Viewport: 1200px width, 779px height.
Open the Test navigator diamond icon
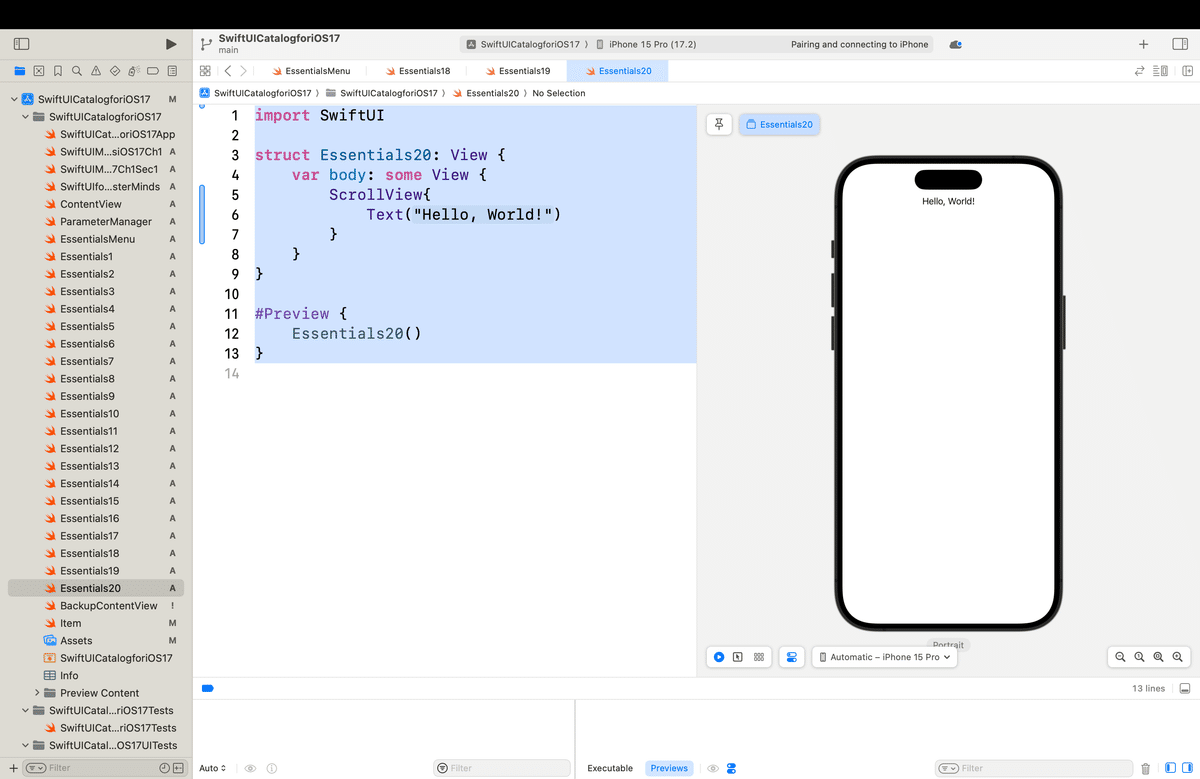pyautogui.click(x=115, y=71)
